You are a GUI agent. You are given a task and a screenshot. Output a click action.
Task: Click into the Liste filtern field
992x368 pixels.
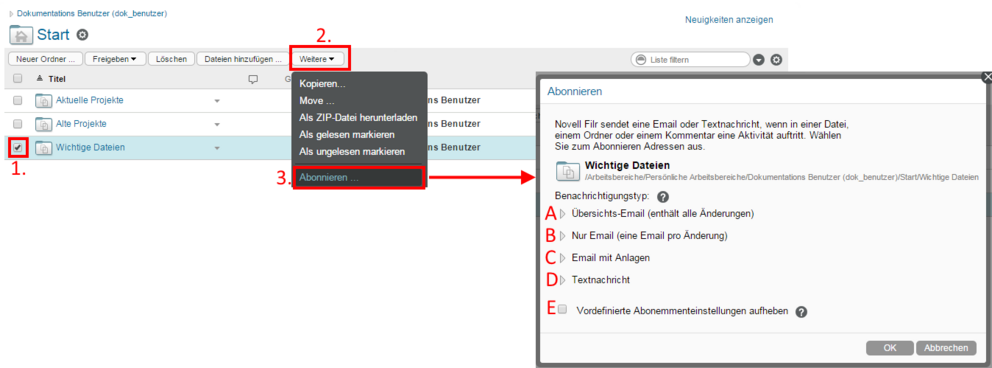click(x=690, y=59)
